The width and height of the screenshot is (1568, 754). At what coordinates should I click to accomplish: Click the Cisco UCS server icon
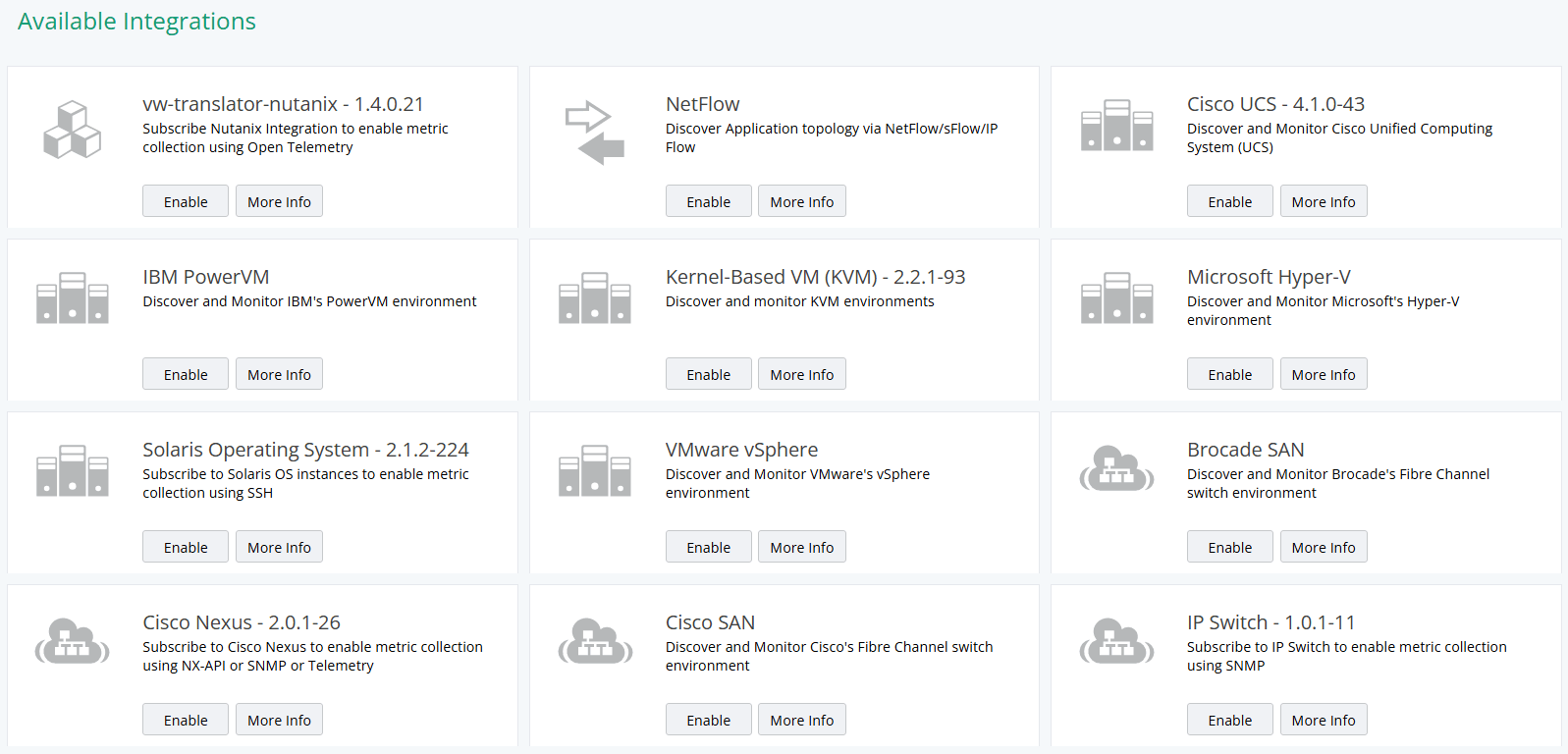click(x=1116, y=125)
